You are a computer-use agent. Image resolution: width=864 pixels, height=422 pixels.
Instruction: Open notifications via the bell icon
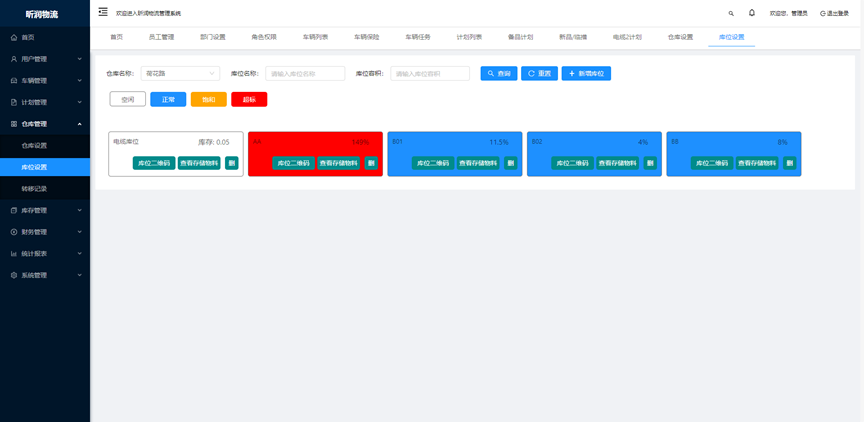(752, 13)
